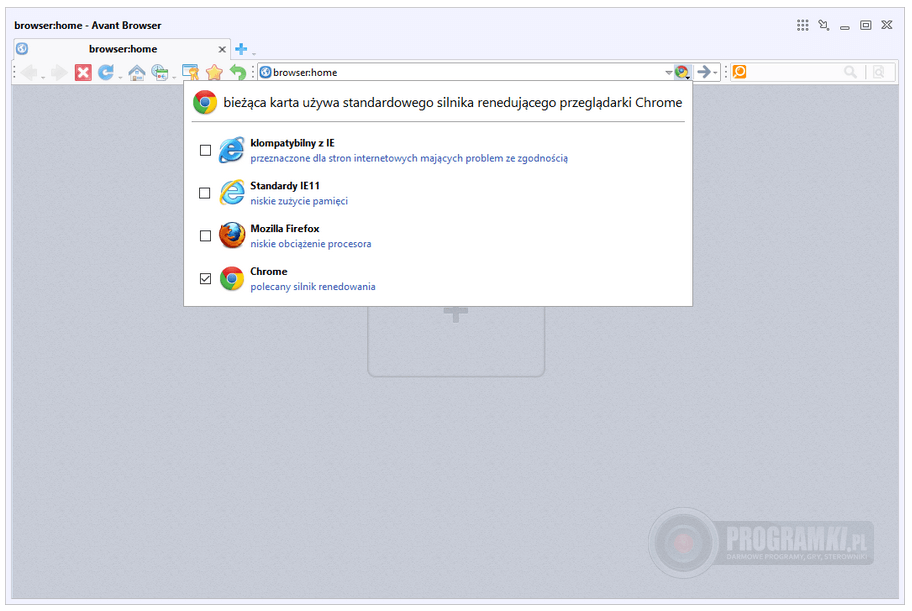Click the Chrome logo in engine list
912x611 pixels.
(x=231, y=279)
